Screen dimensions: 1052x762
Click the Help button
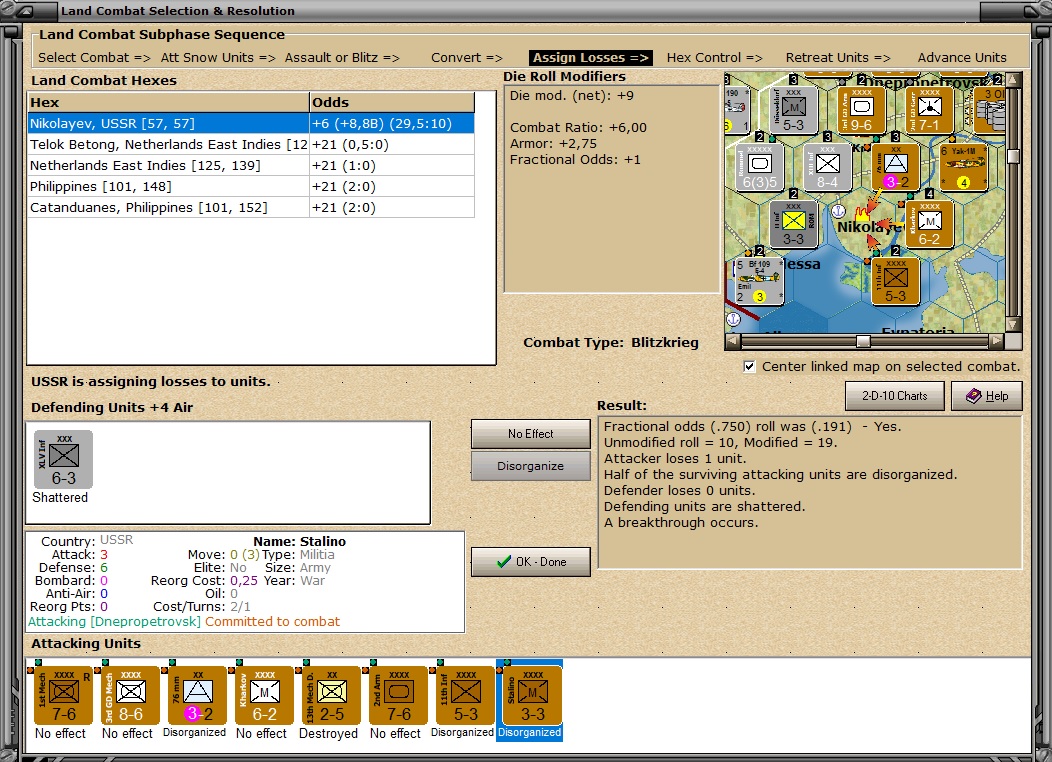pos(986,396)
